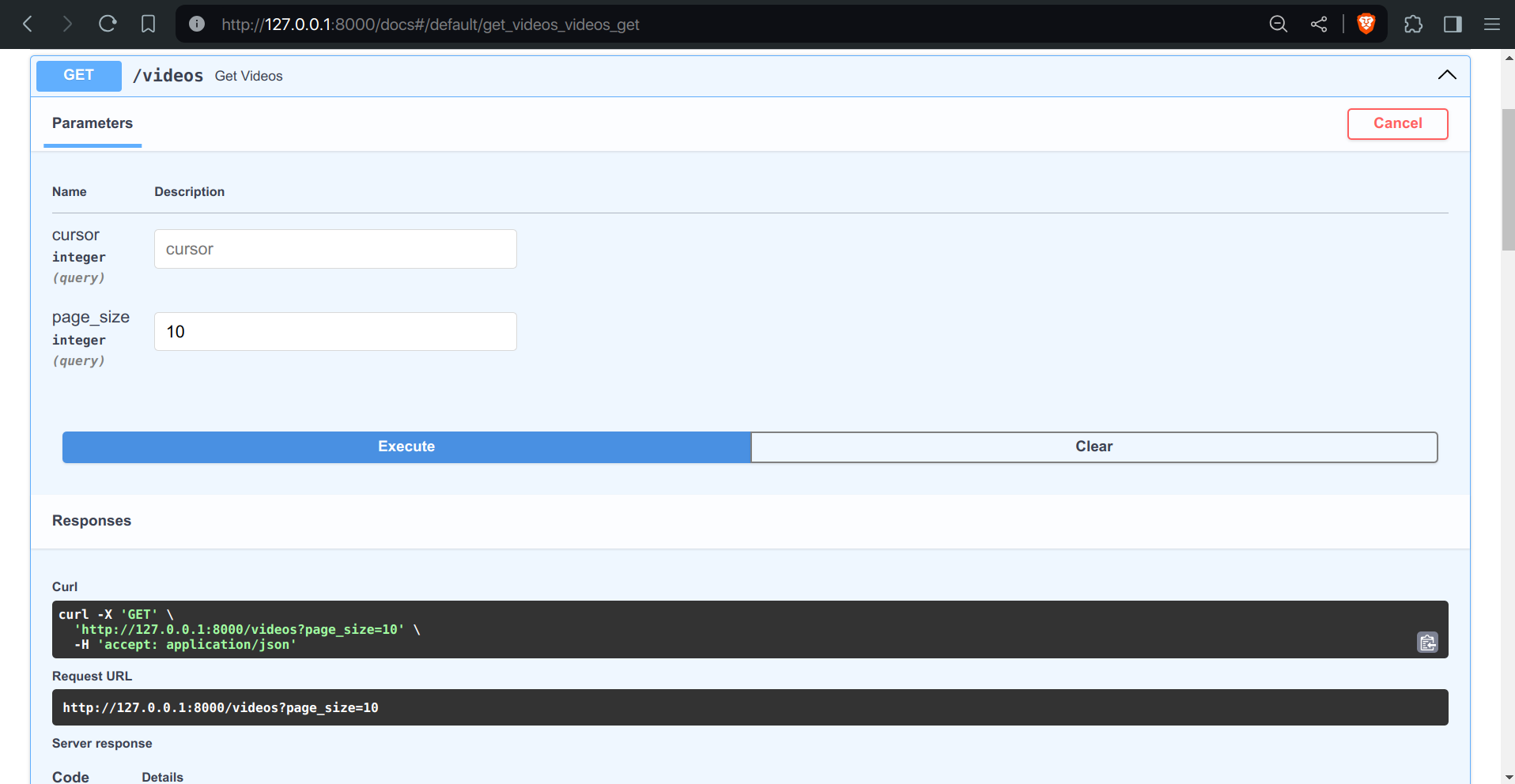The height and width of the screenshot is (784, 1515).
Task: Click the browser address bar URL
Action: click(430, 24)
